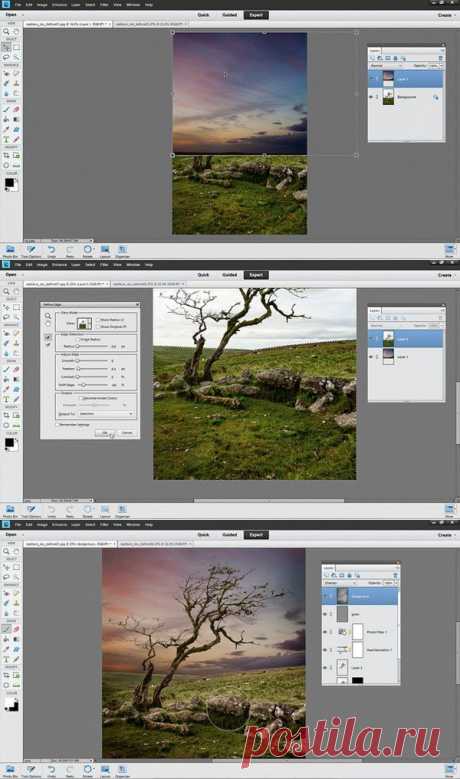Image resolution: width=460 pixels, height=779 pixels.
Task: Select Quick Selection tool in sky-transform window
Action: (x=16, y=57)
